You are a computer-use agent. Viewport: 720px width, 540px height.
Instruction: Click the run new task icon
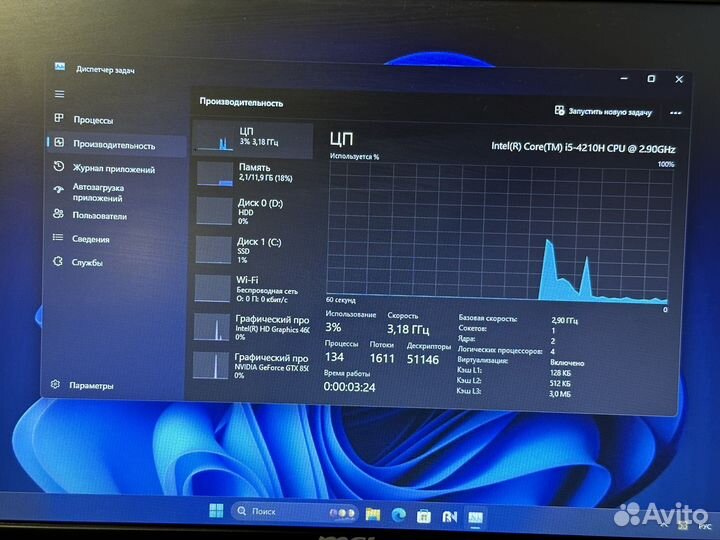[559, 110]
